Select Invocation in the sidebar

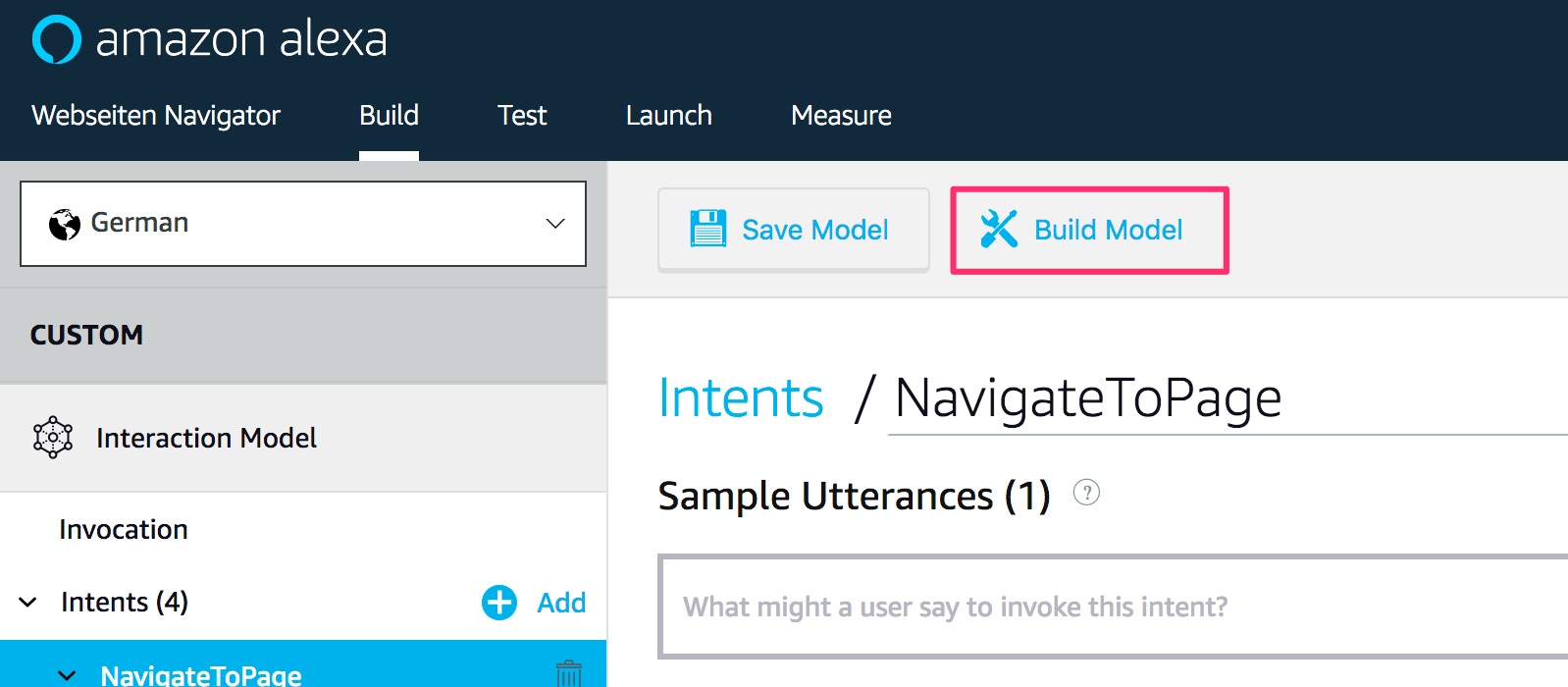click(x=124, y=530)
